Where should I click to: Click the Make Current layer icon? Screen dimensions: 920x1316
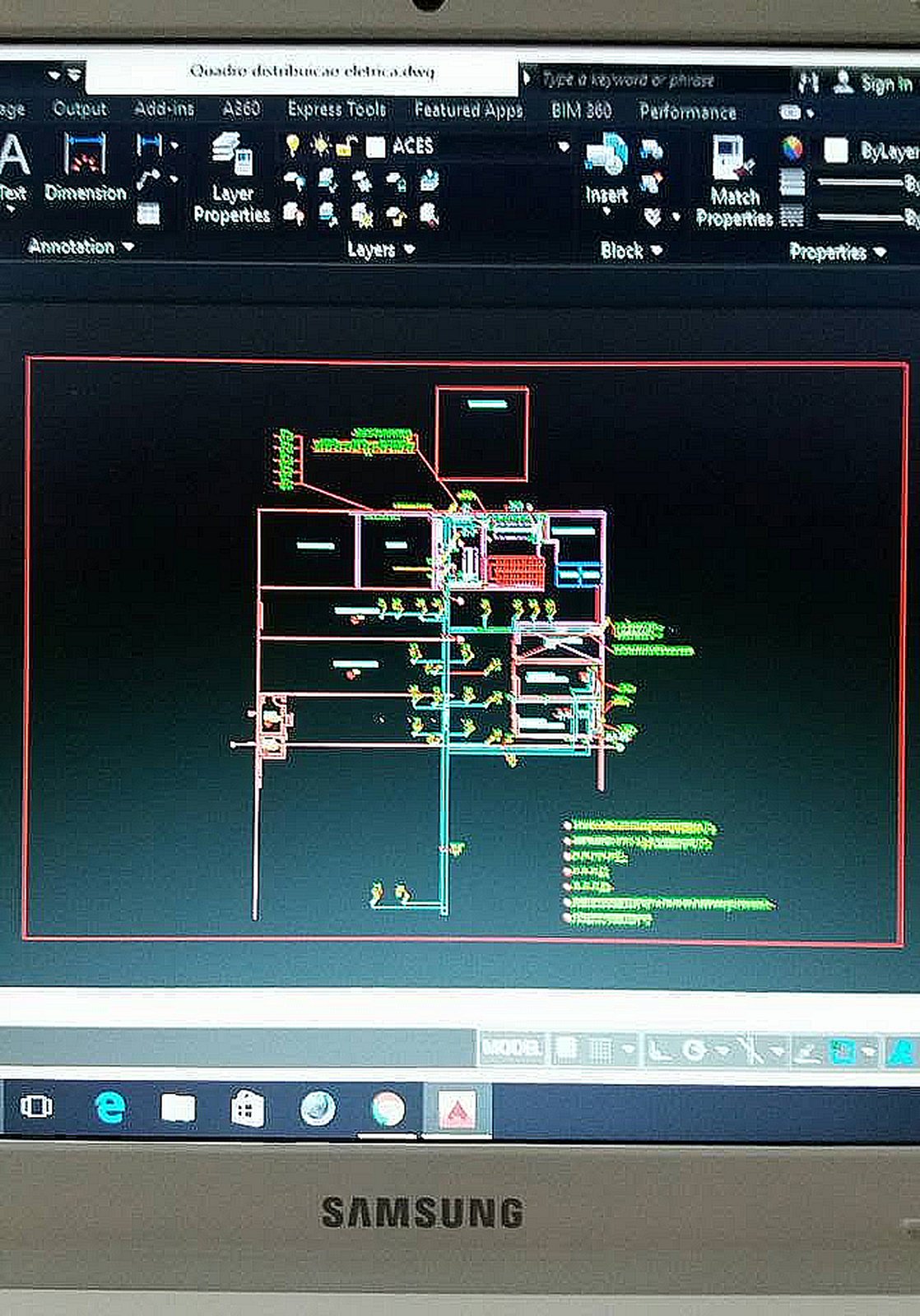click(429, 180)
